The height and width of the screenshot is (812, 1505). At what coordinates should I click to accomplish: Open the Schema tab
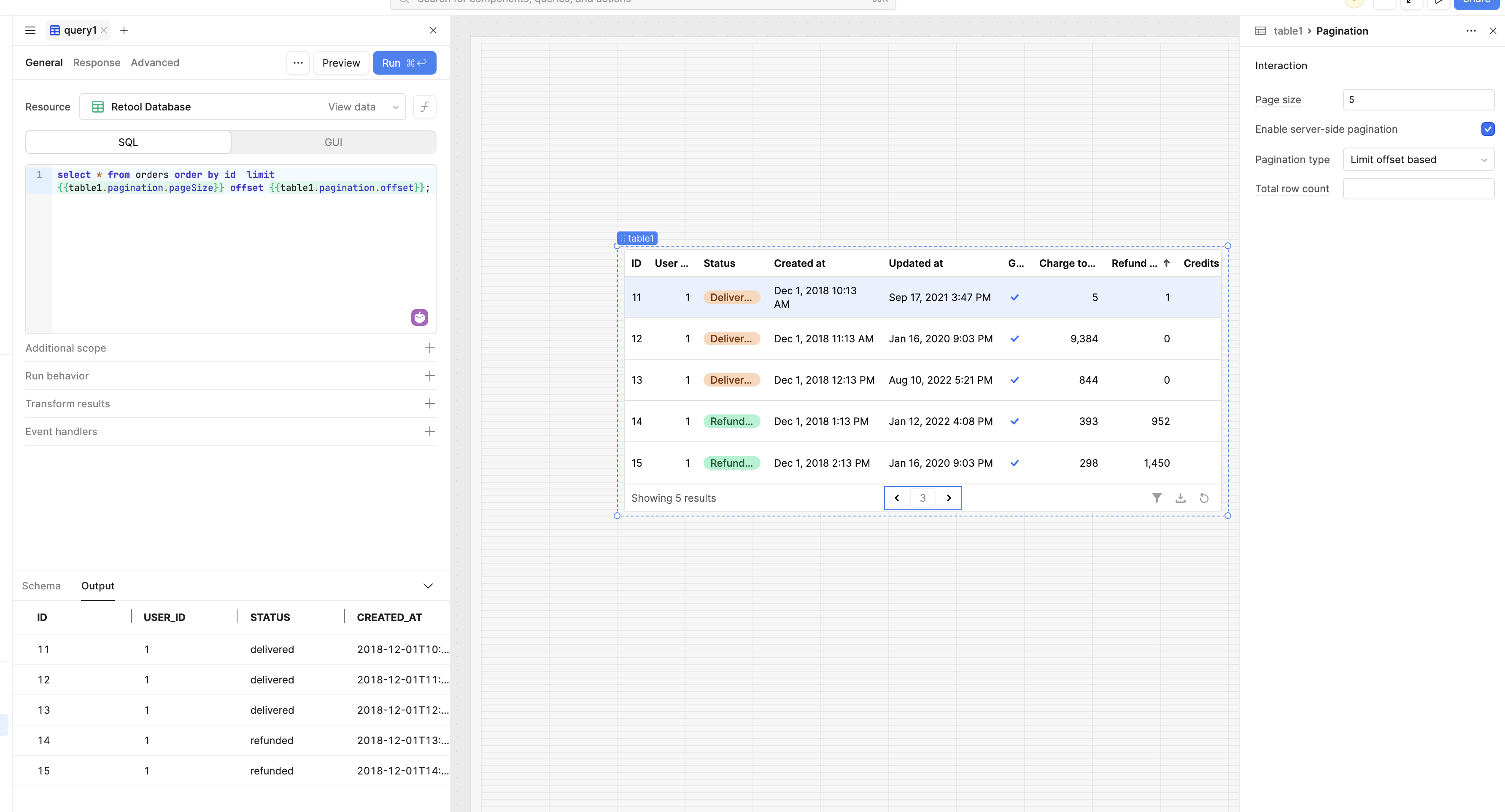[41, 586]
